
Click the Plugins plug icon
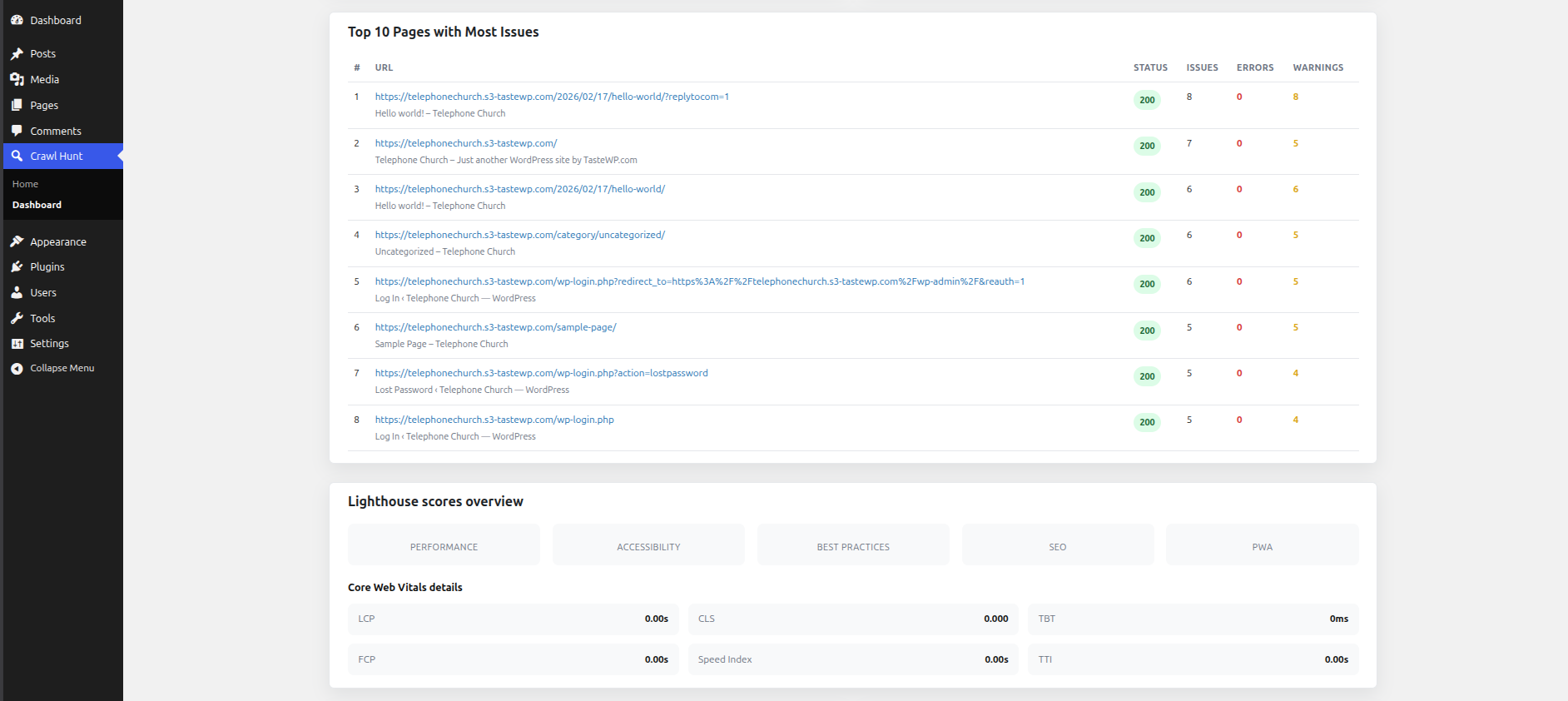[17, 266]
